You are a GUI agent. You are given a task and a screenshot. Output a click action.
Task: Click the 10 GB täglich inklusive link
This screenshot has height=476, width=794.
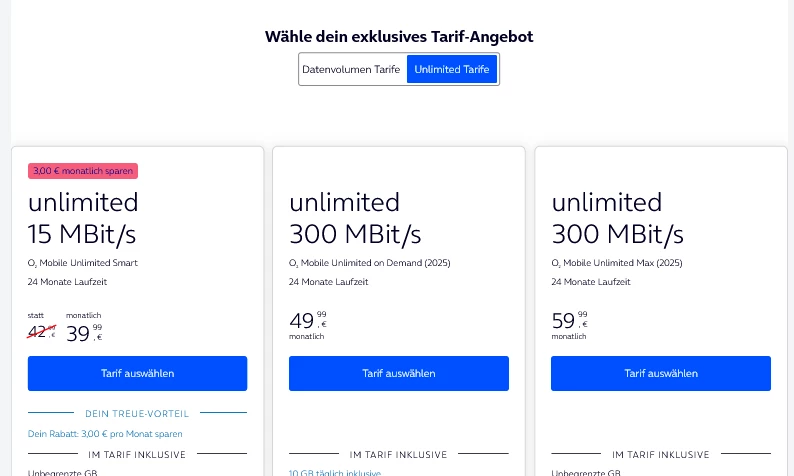click(335, 472)
